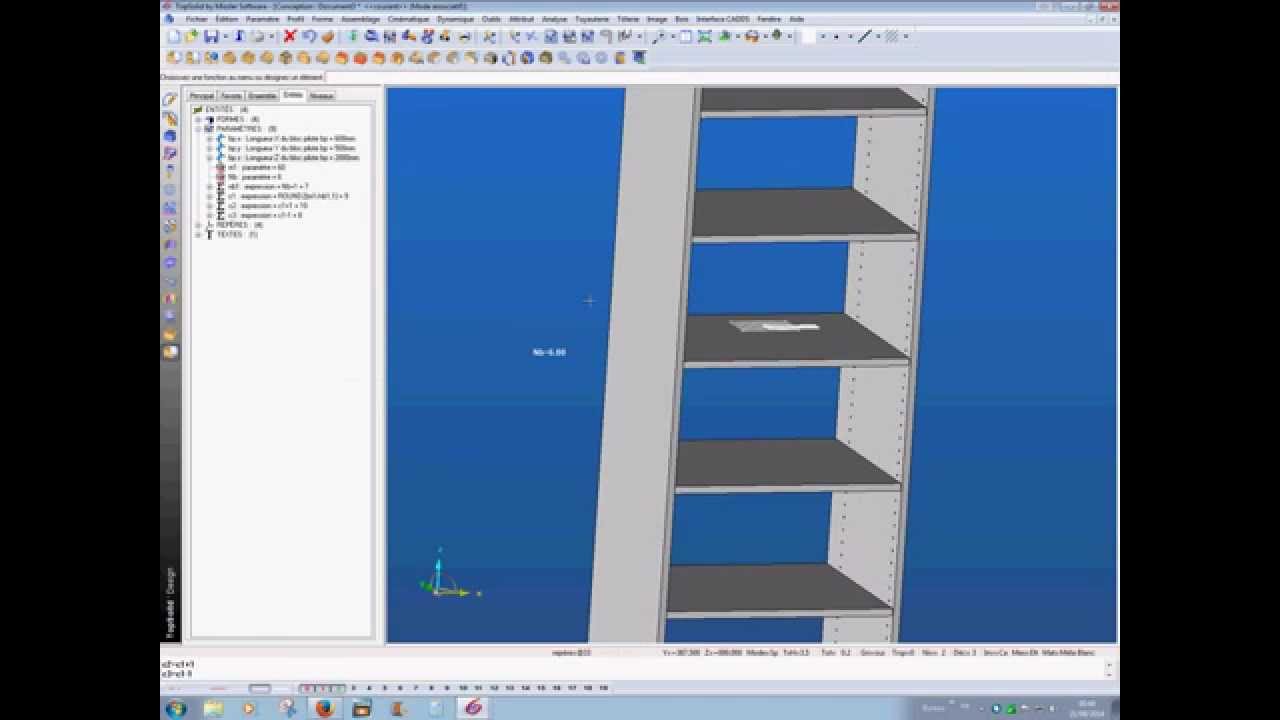Click the hatch pattern icon
Image resolution: width=1280 pixels, height=720 pixels.
891,36
